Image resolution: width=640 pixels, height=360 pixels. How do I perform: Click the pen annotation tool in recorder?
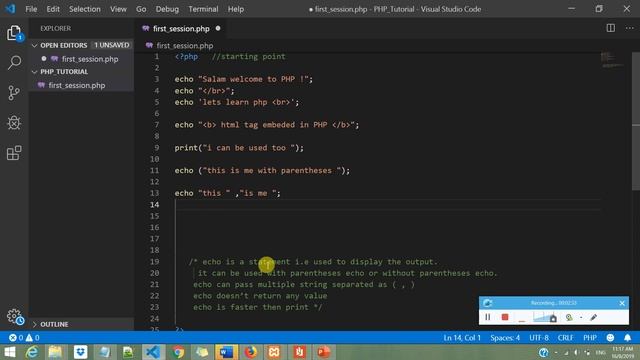[593, 317]
